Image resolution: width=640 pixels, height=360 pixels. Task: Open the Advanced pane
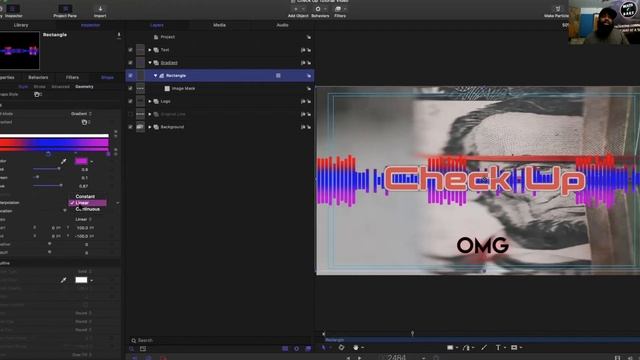click(x=60, y=87)
